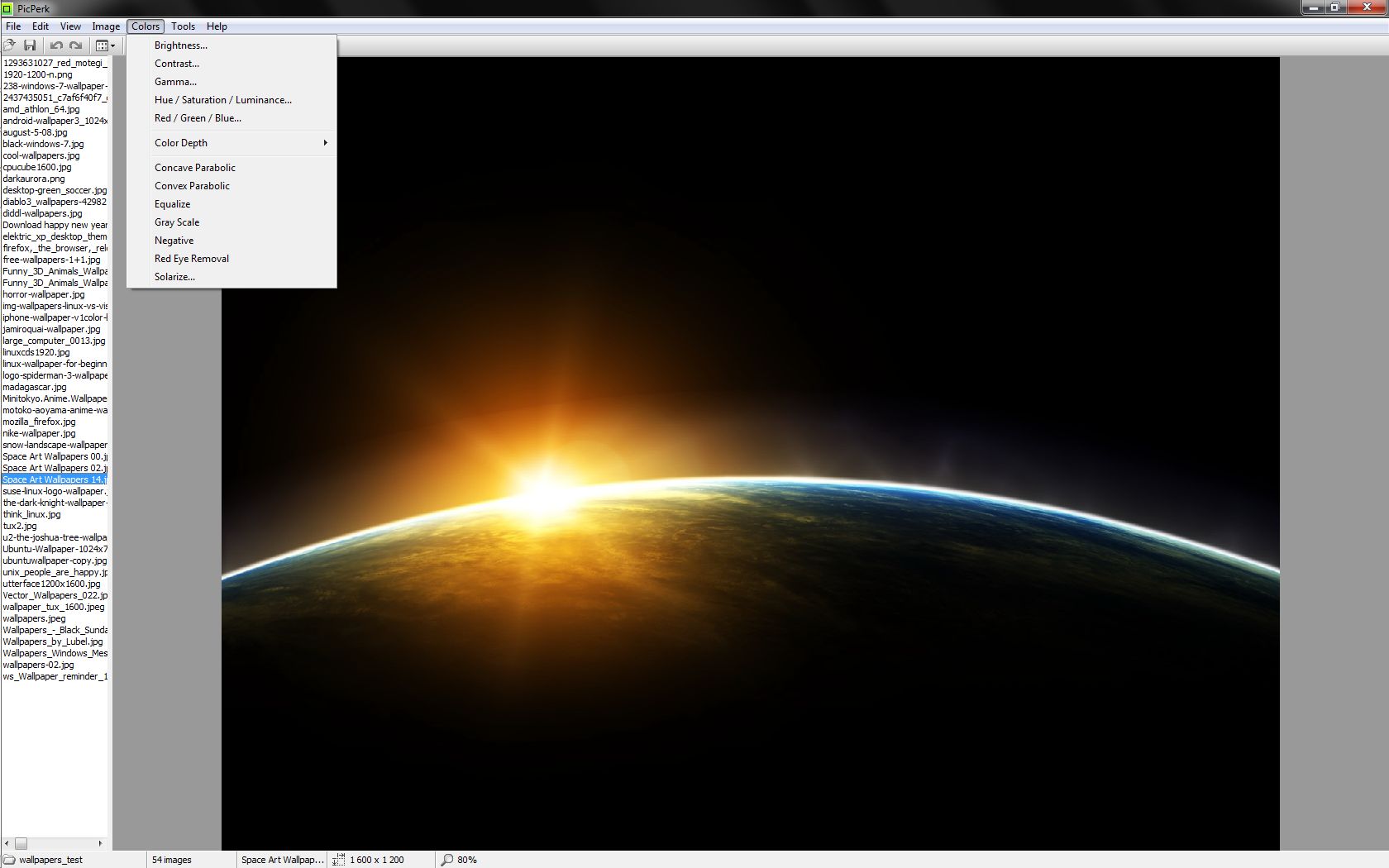
Task: Open the Tools menu
Action: point(184,26)
